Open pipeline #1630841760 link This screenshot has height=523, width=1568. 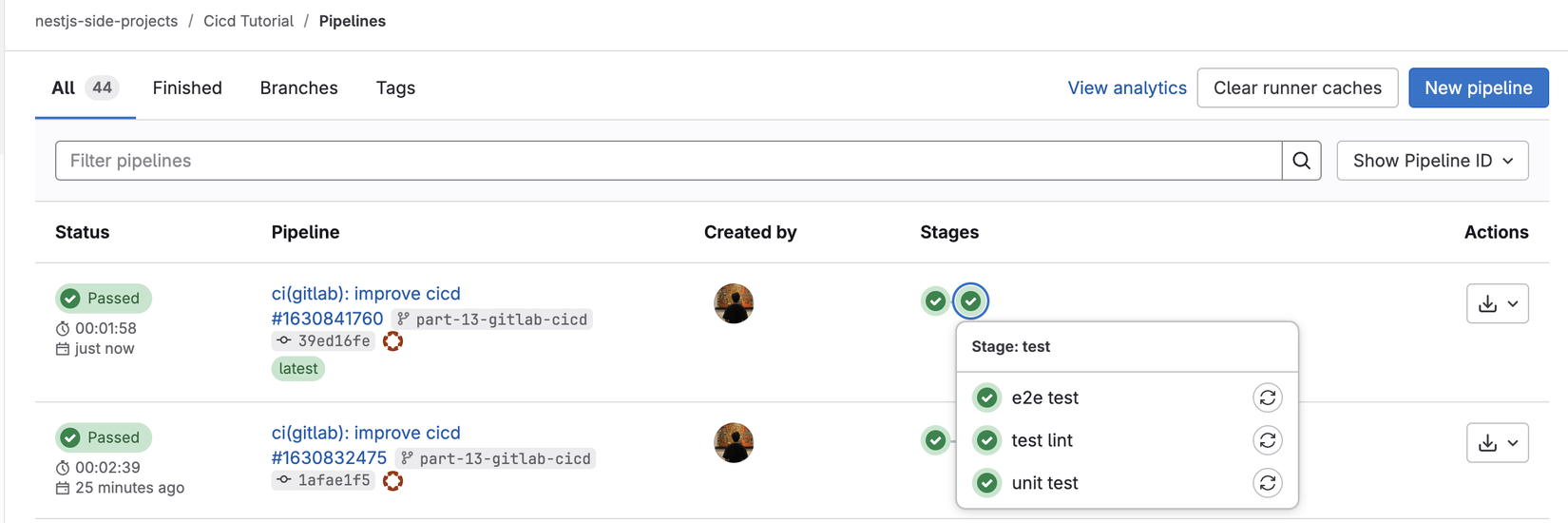tap(327, 319)
